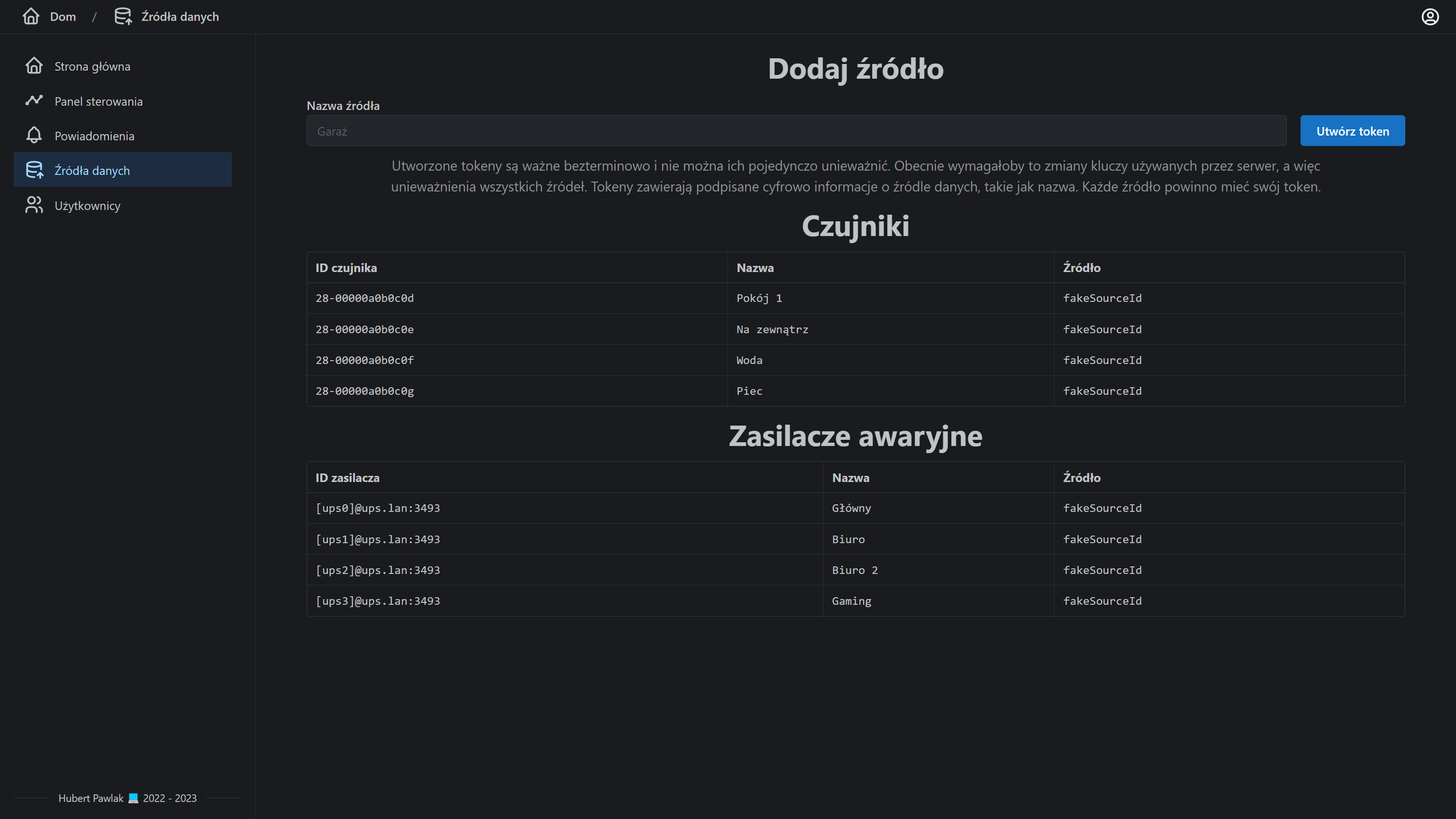Click the Powiadomienia bell icon

coord(34,136)
